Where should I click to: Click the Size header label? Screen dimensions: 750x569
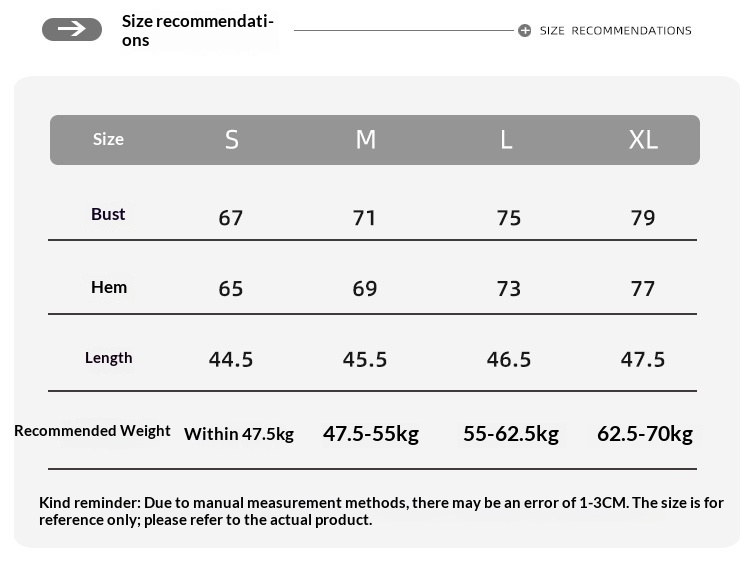(108, 139)
